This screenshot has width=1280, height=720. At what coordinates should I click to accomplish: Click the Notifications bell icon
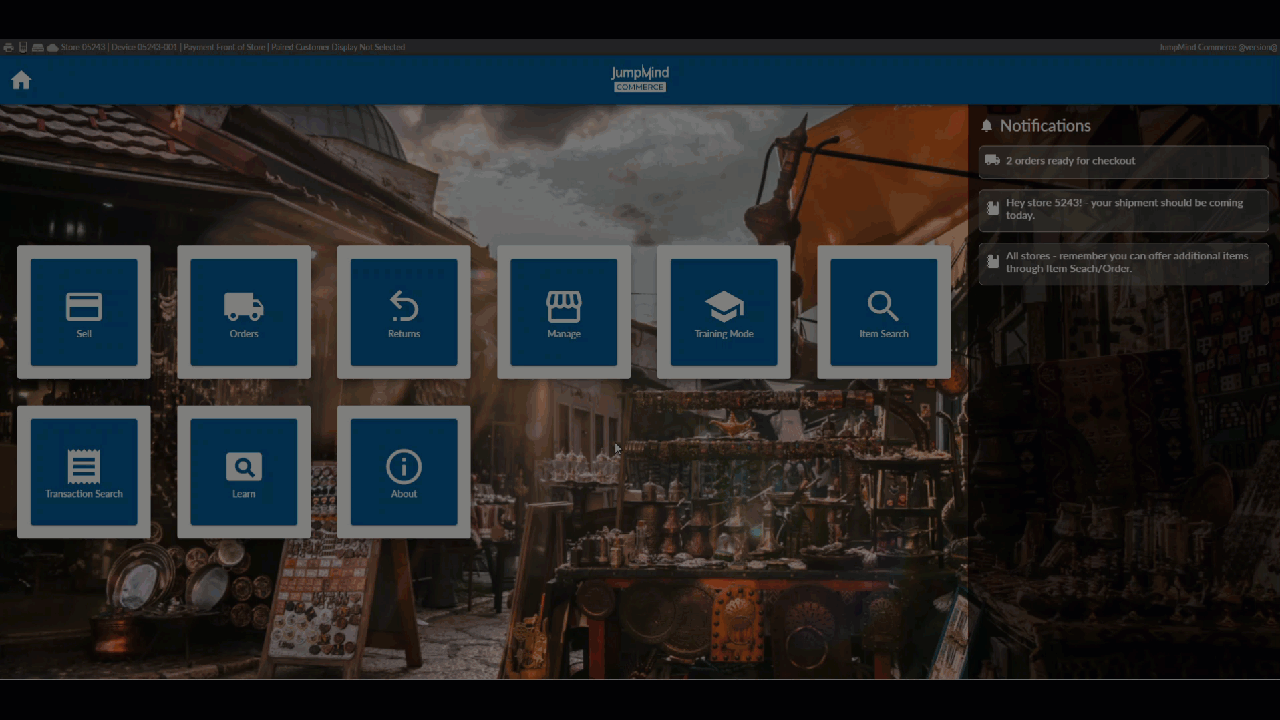[987, 126]
